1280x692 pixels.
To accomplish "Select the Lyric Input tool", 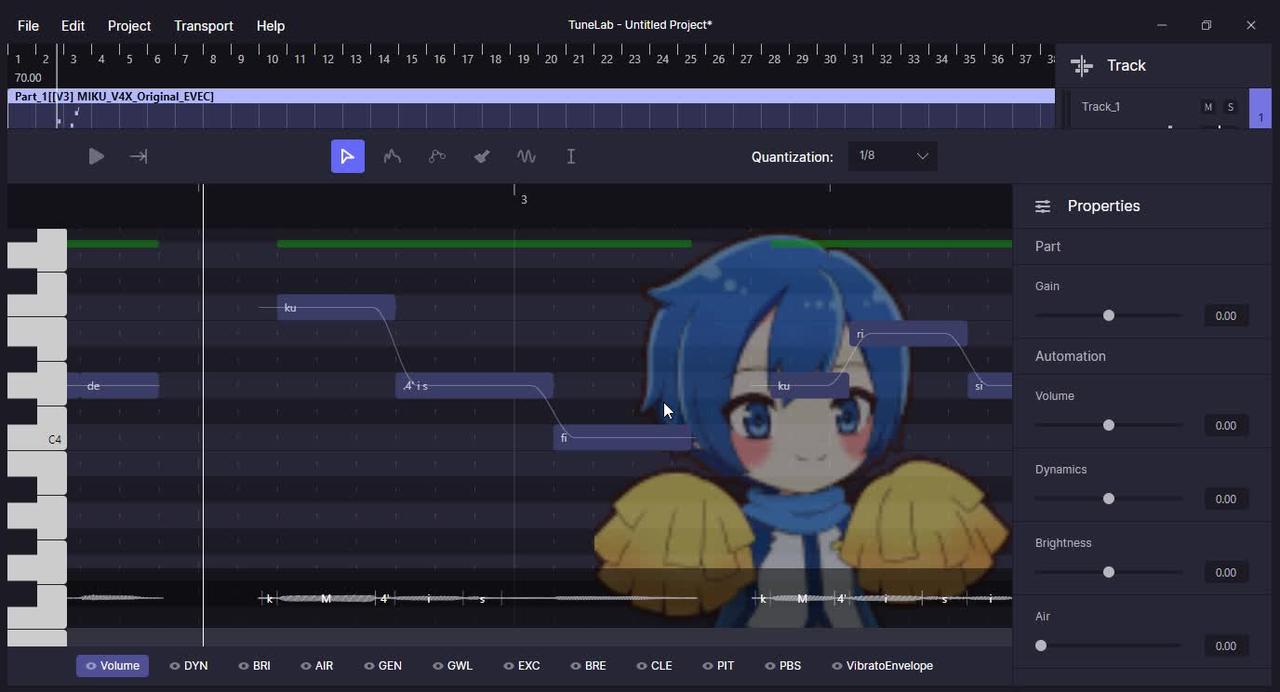I will pyautogui.click(x=570, y=156).
